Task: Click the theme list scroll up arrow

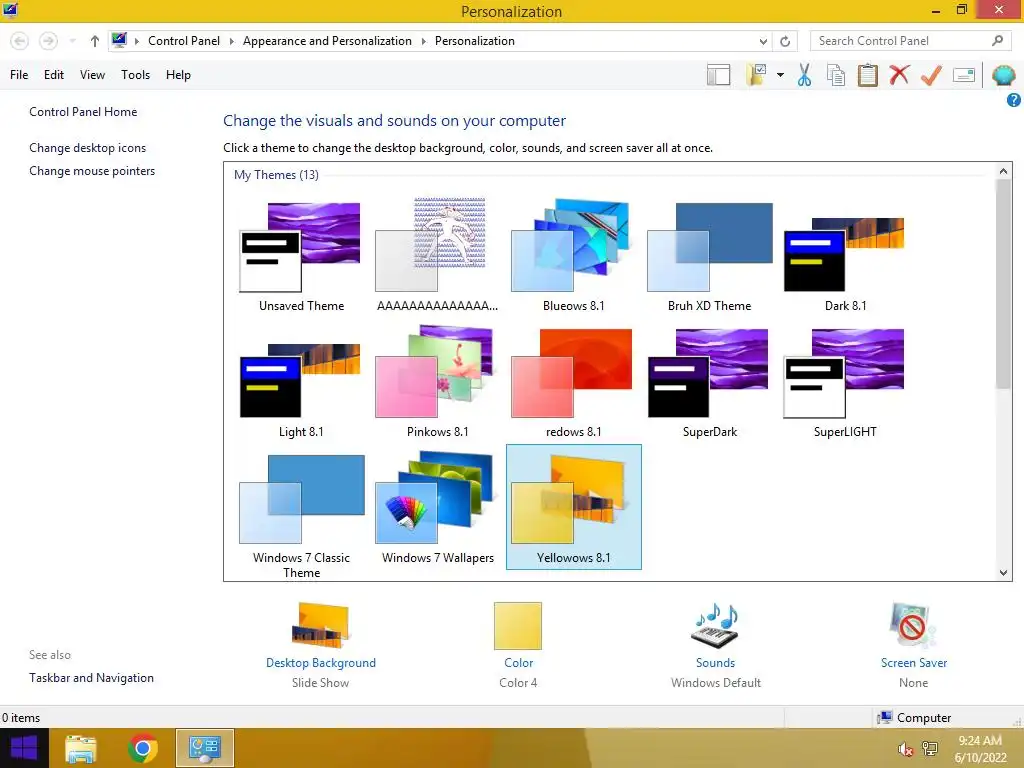Action: [x=1004, y=171]
